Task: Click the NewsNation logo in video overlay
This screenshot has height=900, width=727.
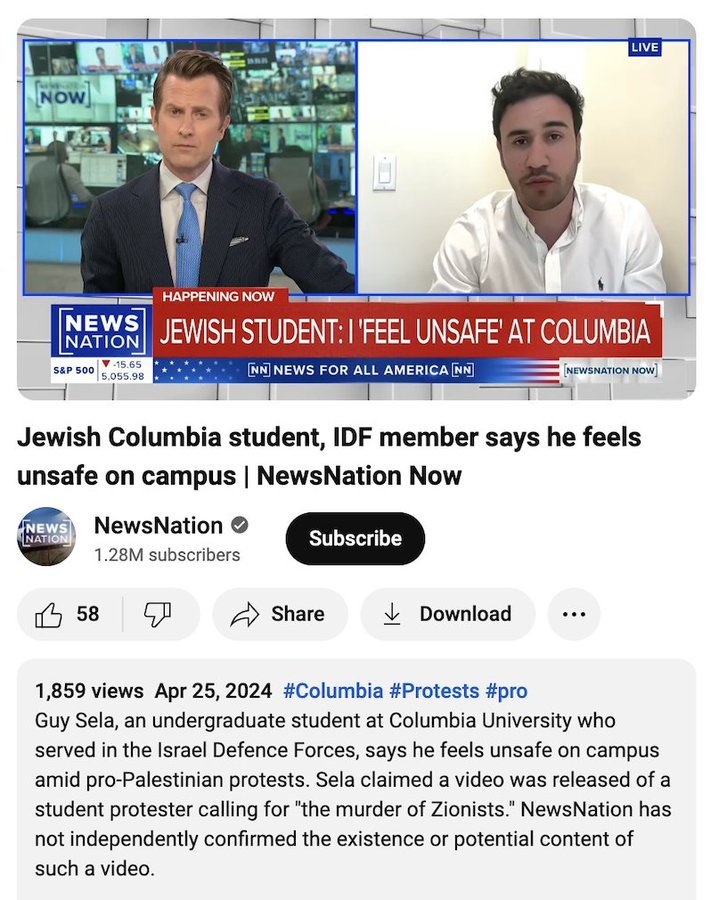Action: (102, 331)
